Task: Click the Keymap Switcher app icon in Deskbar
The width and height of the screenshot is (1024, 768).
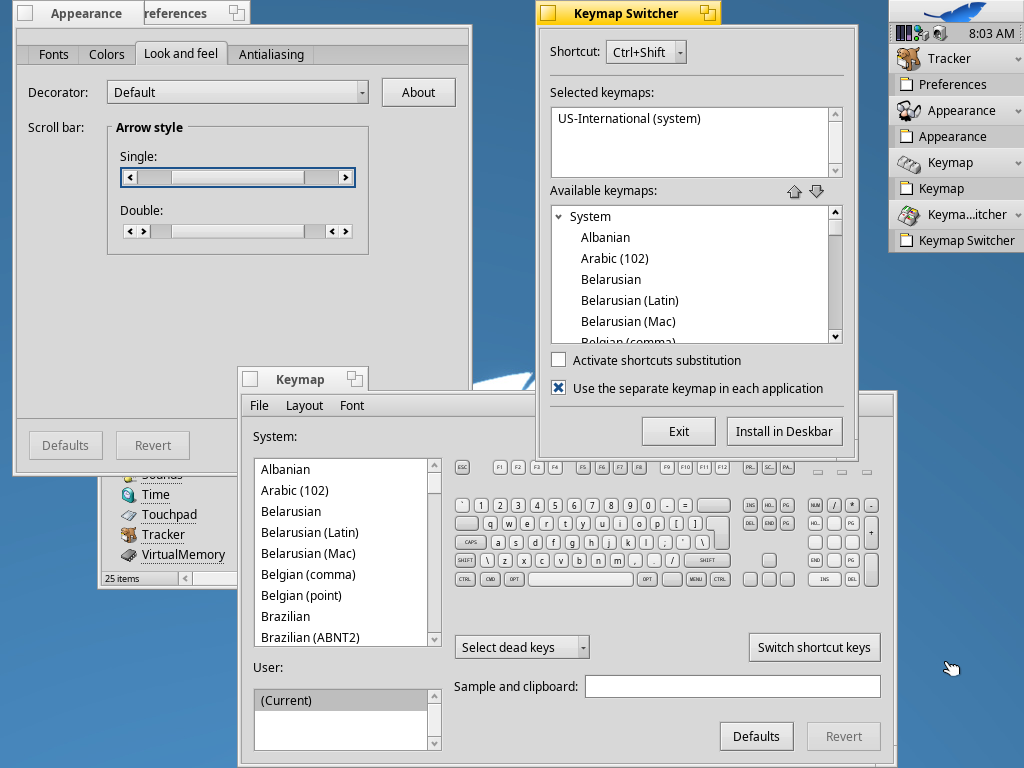Action: tap(908, 215)
